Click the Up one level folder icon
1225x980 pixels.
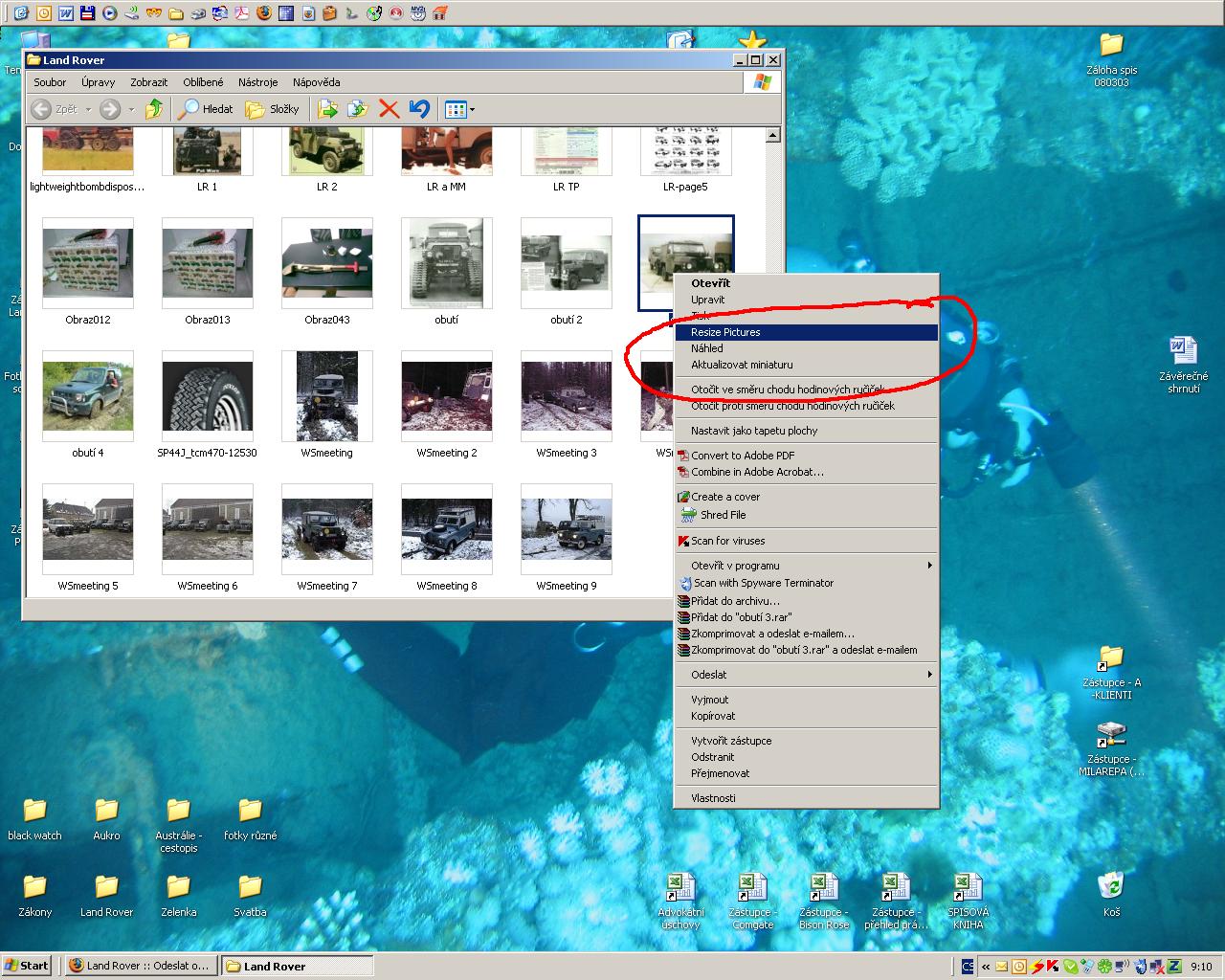tap(153, 109)
